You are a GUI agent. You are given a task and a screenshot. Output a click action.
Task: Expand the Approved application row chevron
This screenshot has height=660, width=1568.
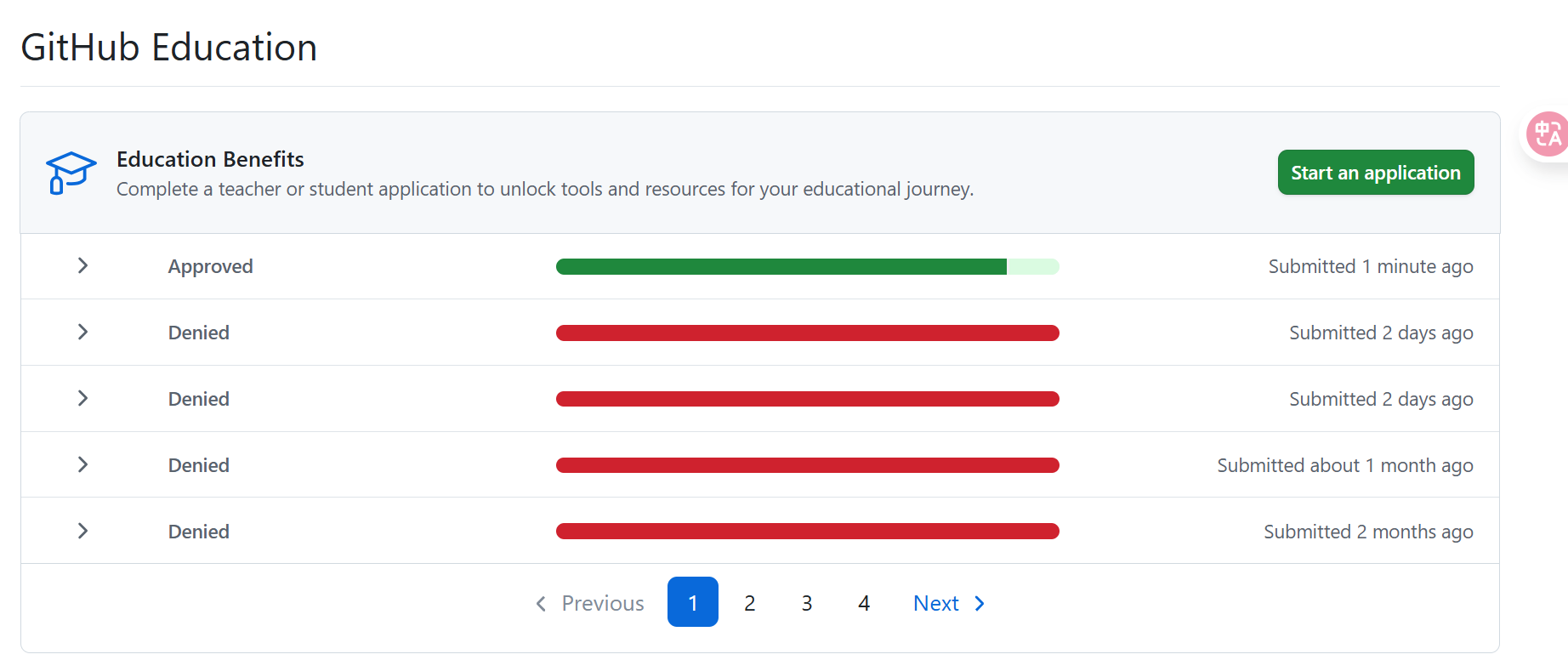82,265
